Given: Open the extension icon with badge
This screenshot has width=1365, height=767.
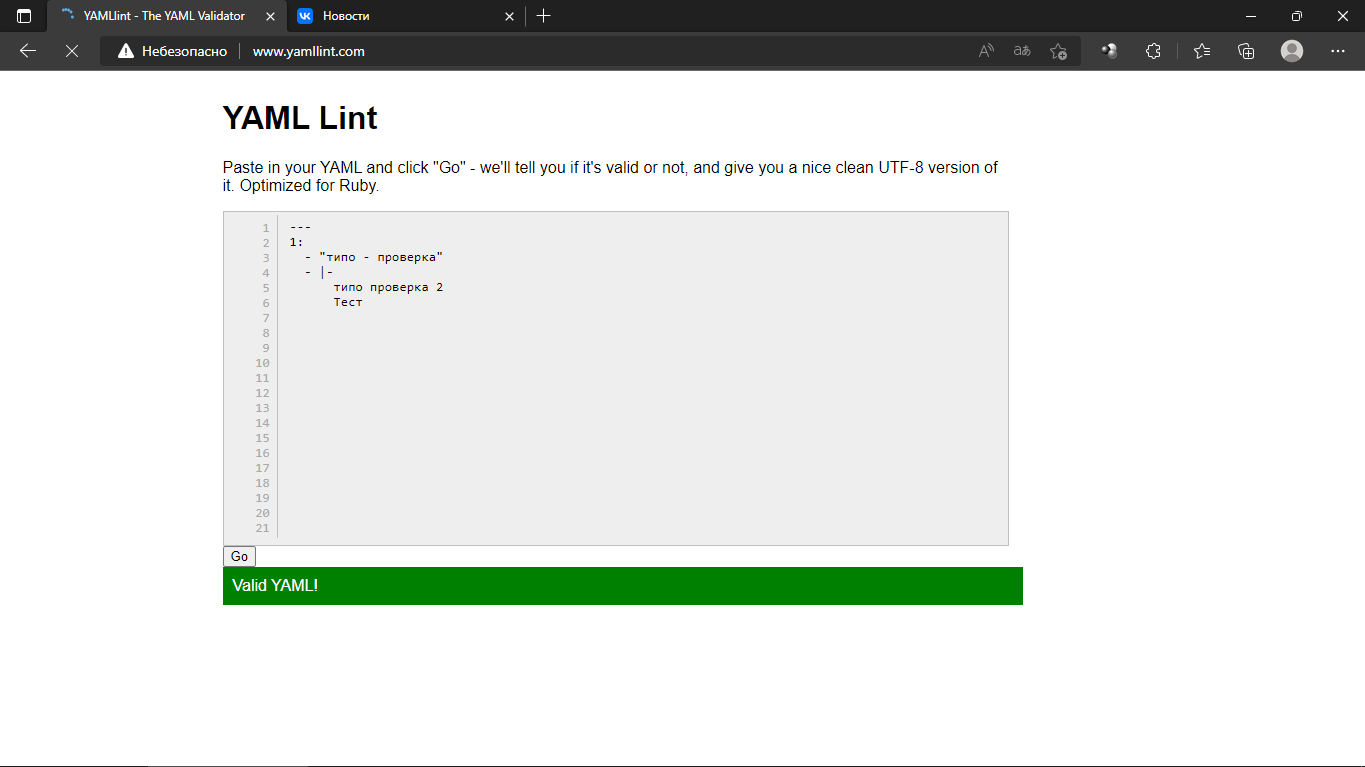Looking at the screenshot, I should coord(1109,51).
